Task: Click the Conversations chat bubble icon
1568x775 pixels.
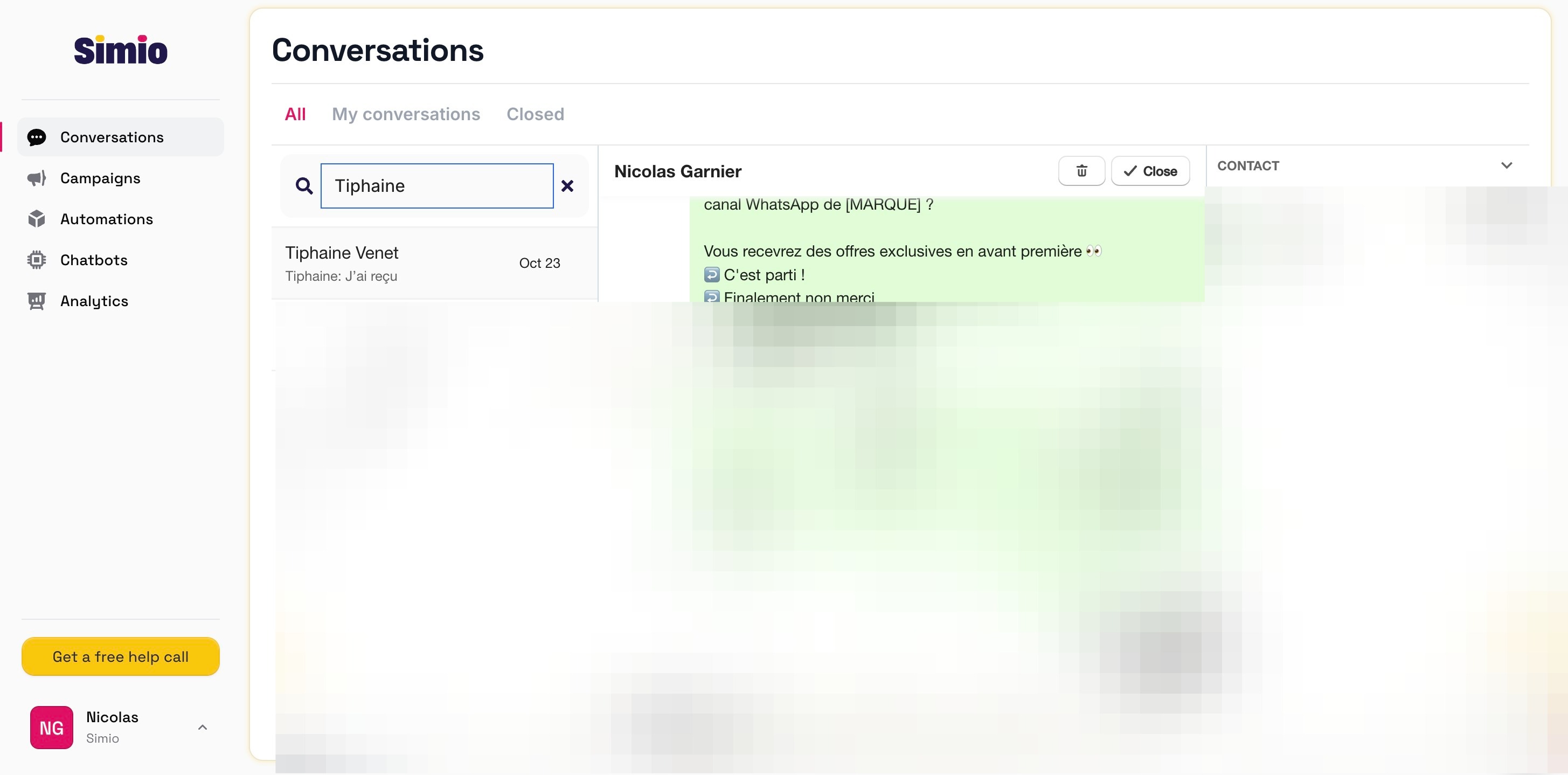Action: coord(37,137)
